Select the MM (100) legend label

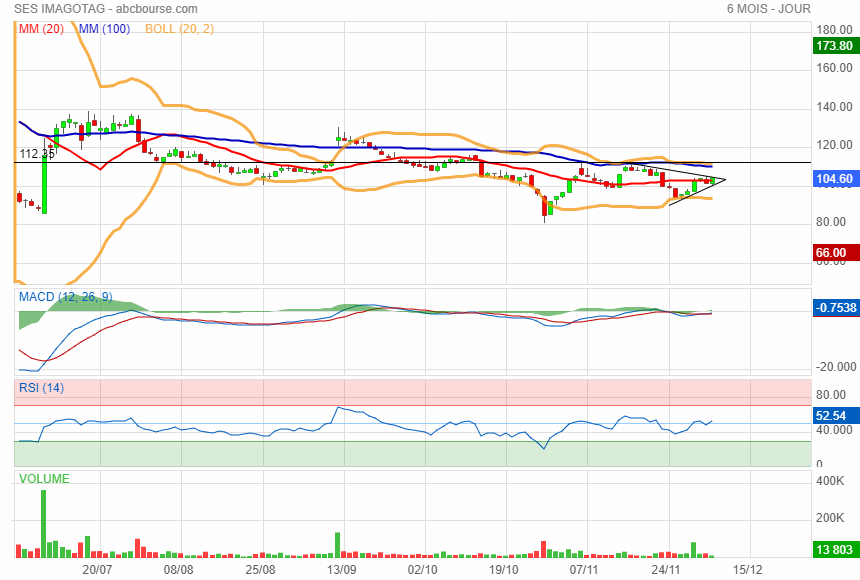click(104, 29)
